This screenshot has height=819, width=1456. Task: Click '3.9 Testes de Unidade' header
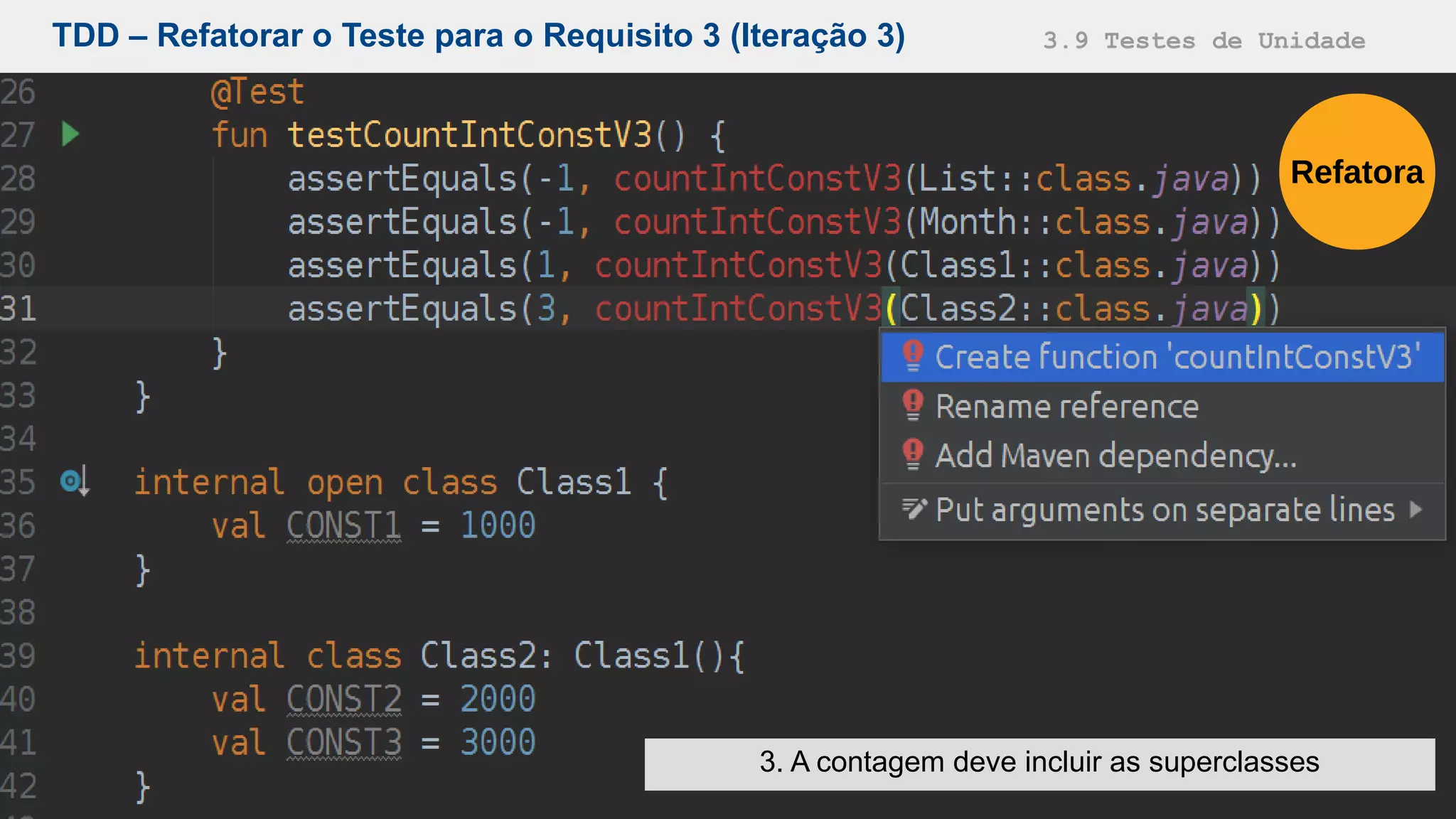click(x=1204, y=41)
